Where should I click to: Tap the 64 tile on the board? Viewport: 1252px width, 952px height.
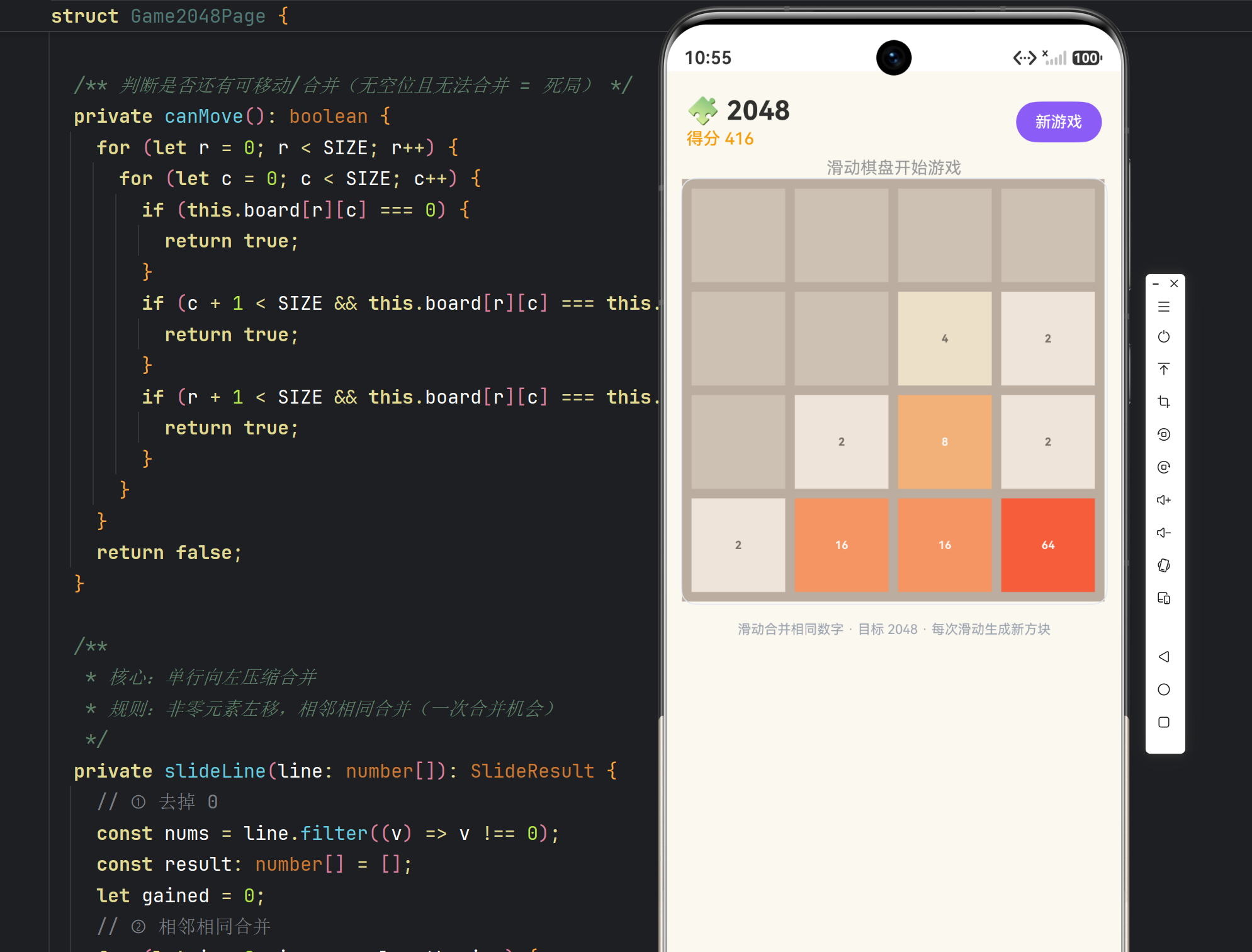[x=1048, y=545]
